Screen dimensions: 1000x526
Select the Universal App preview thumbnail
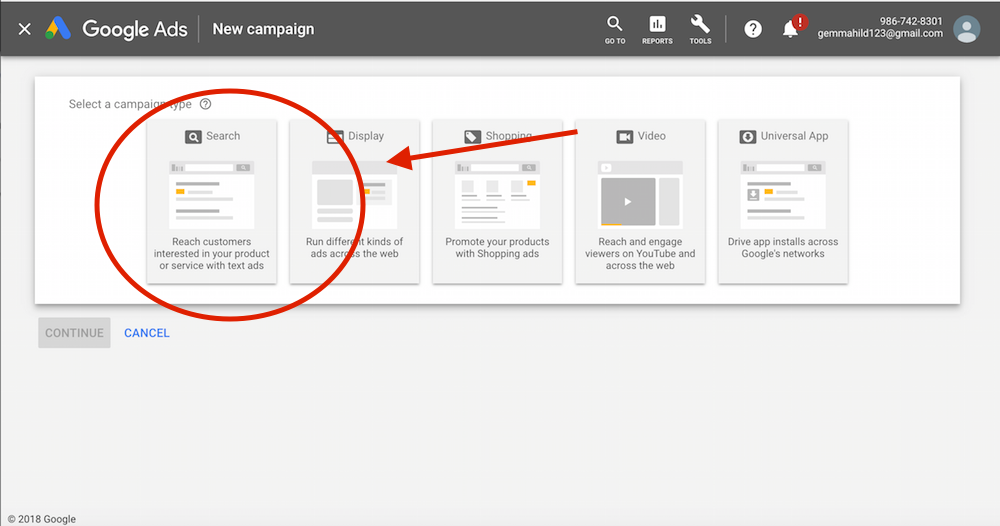[x=783, y=195]
